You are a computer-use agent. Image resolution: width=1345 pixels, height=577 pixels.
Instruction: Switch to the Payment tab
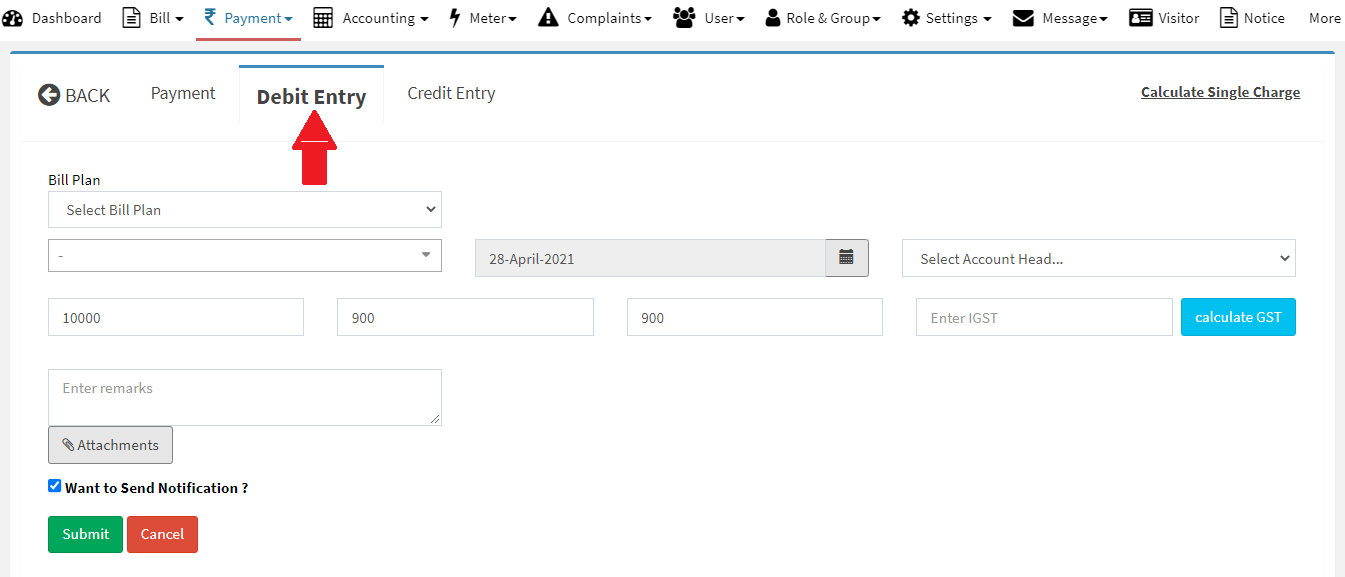click(x=183, y=93)
